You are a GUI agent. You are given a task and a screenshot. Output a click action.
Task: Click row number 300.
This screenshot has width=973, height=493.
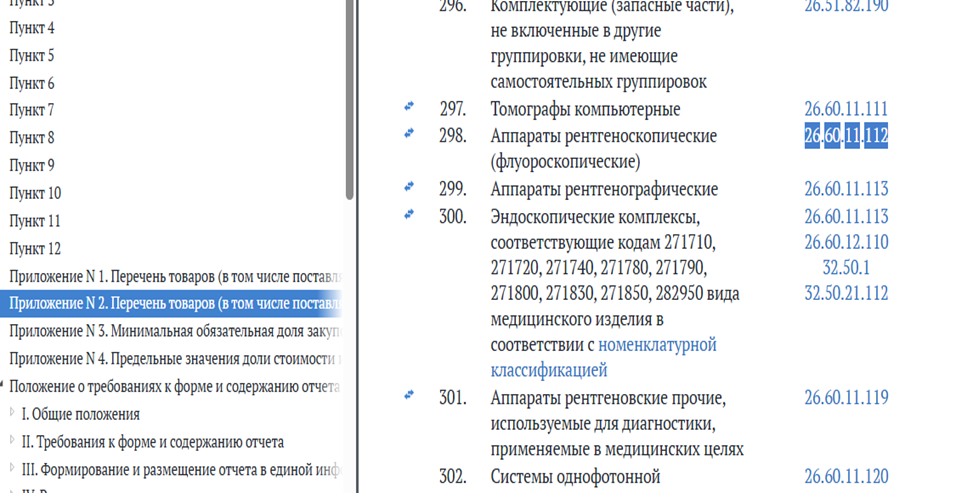453,217
